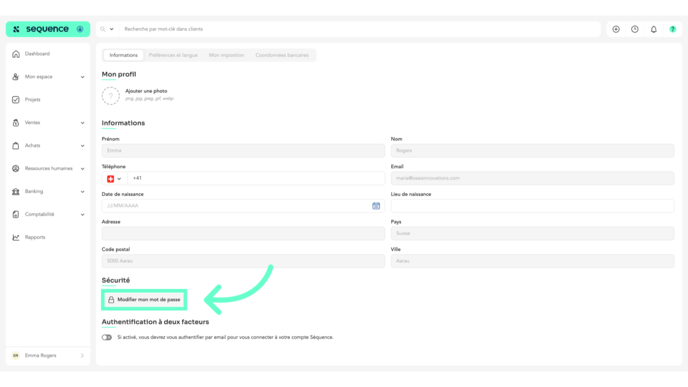Click Ajouter une photo

pyautogui.click(x=146, y=91)
